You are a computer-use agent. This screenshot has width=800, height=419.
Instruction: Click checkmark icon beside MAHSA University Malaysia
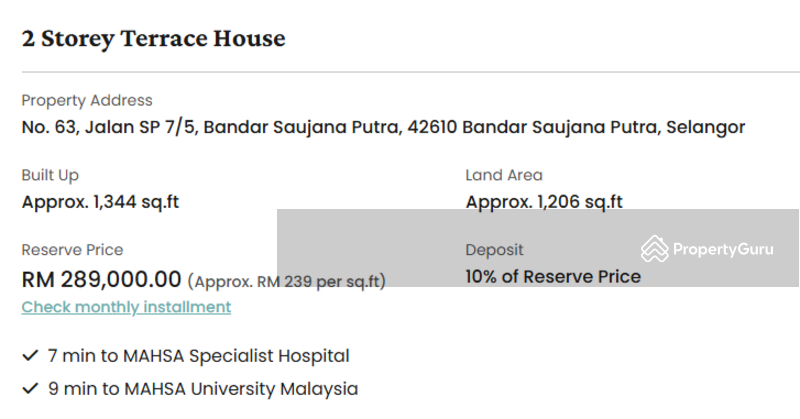[x=30, y=389]
